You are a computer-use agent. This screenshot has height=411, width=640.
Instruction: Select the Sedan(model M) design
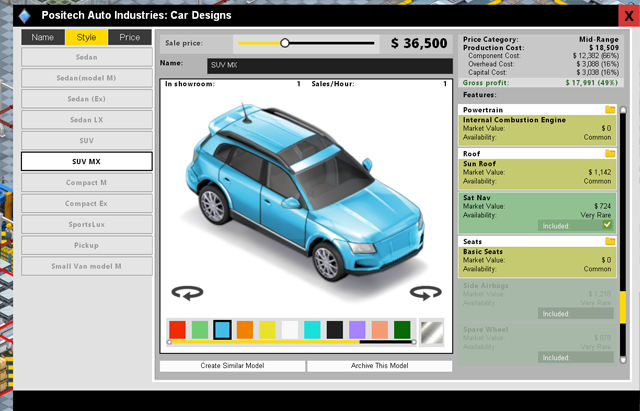(x=87, y=78)
